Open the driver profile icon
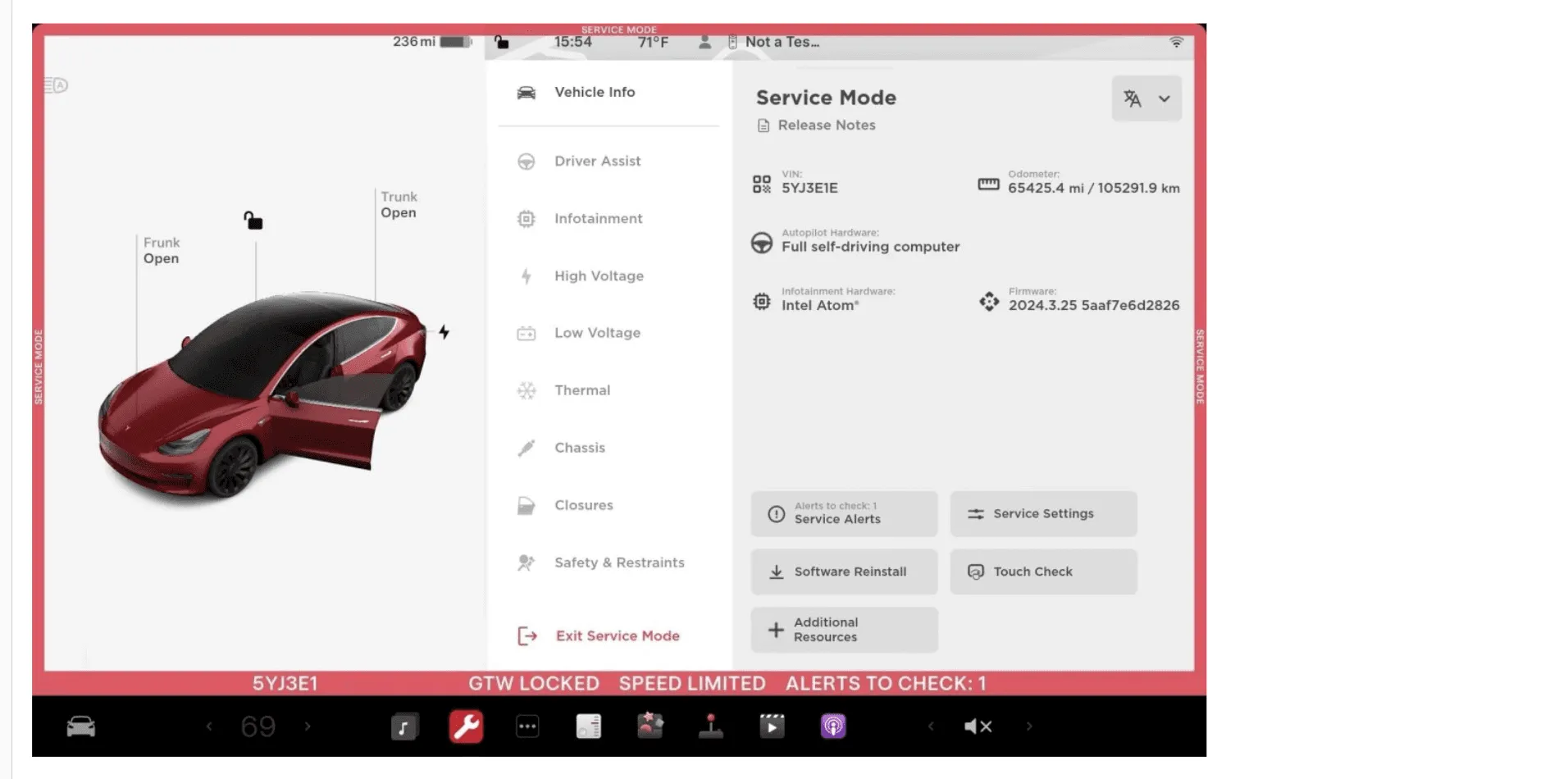1568x779 pixels. [x=704, y=42]
